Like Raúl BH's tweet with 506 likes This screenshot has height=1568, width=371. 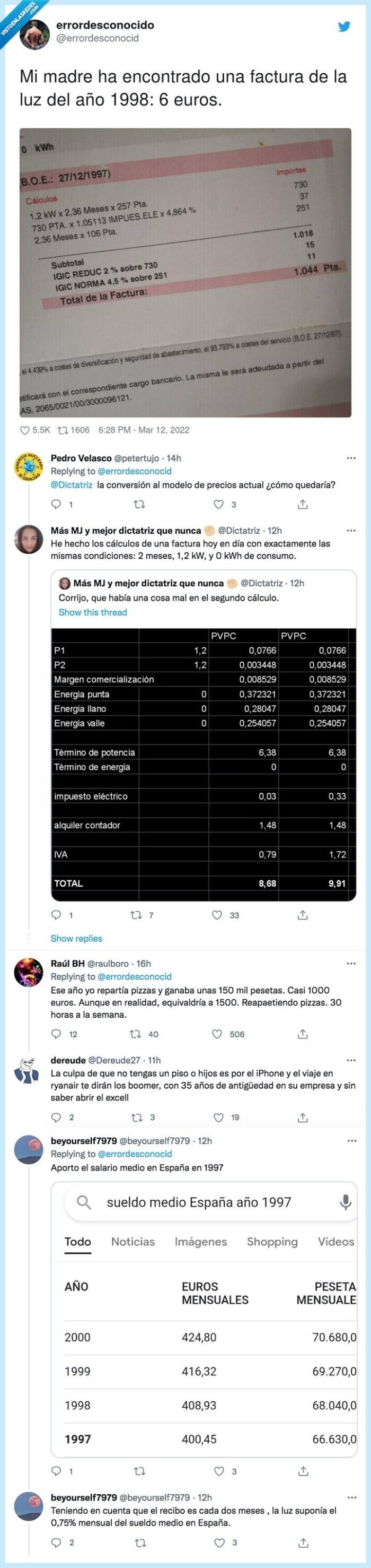217,1034
